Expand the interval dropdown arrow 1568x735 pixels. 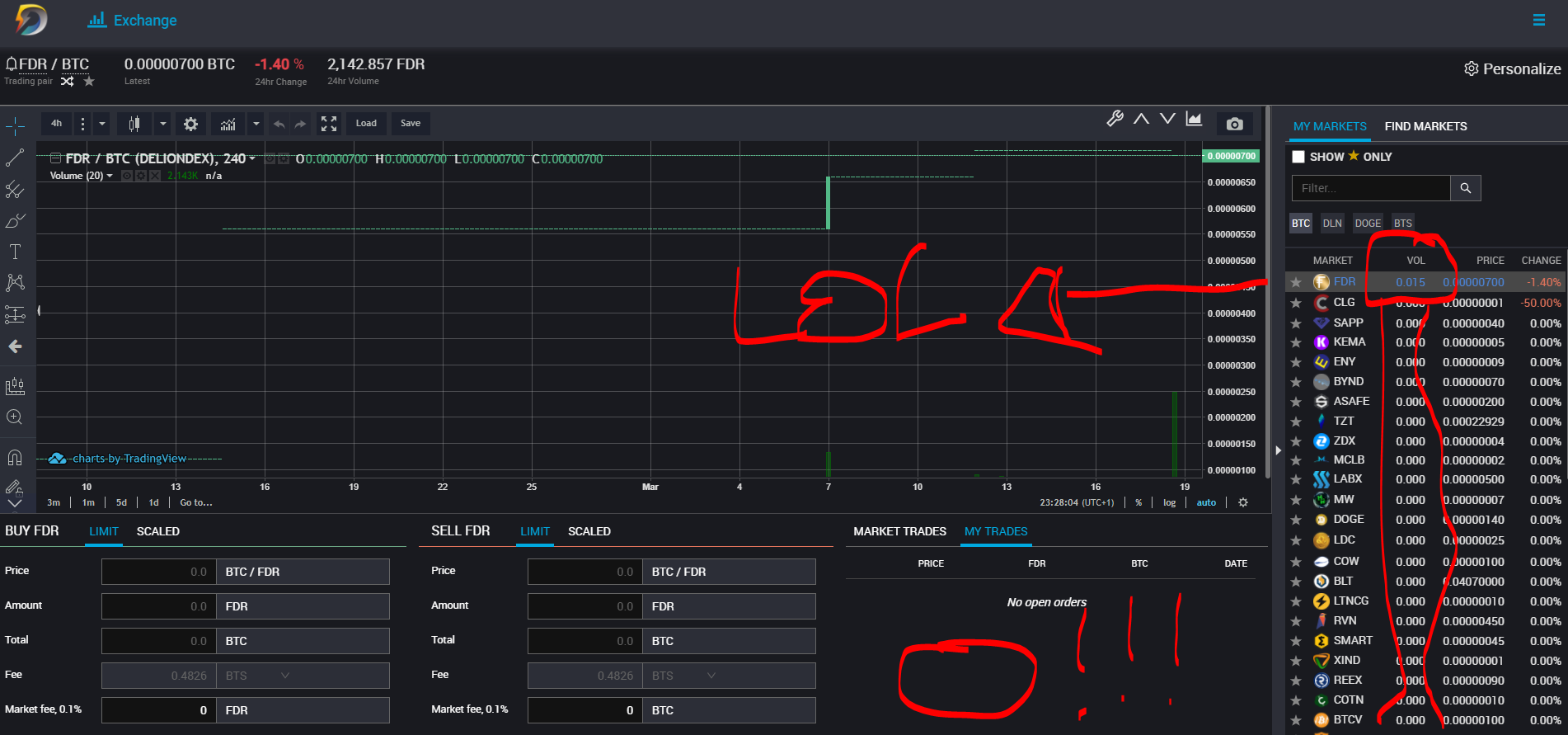pos(101,124)
